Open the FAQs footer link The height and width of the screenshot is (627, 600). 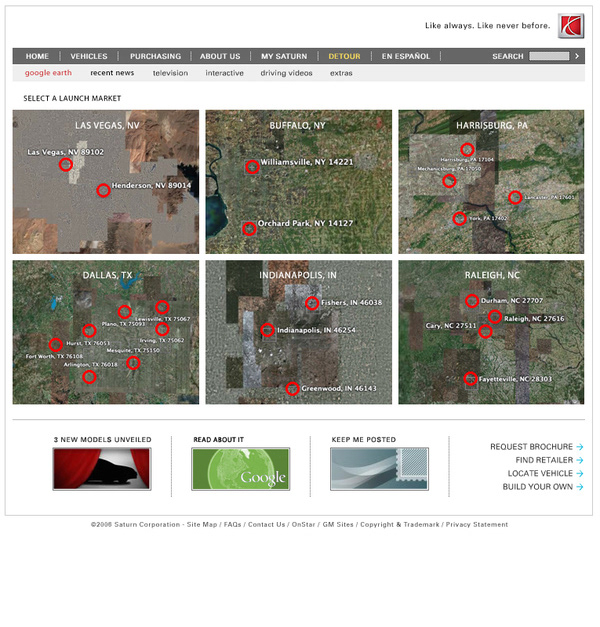pyautogui.click(x=232, y=525)
